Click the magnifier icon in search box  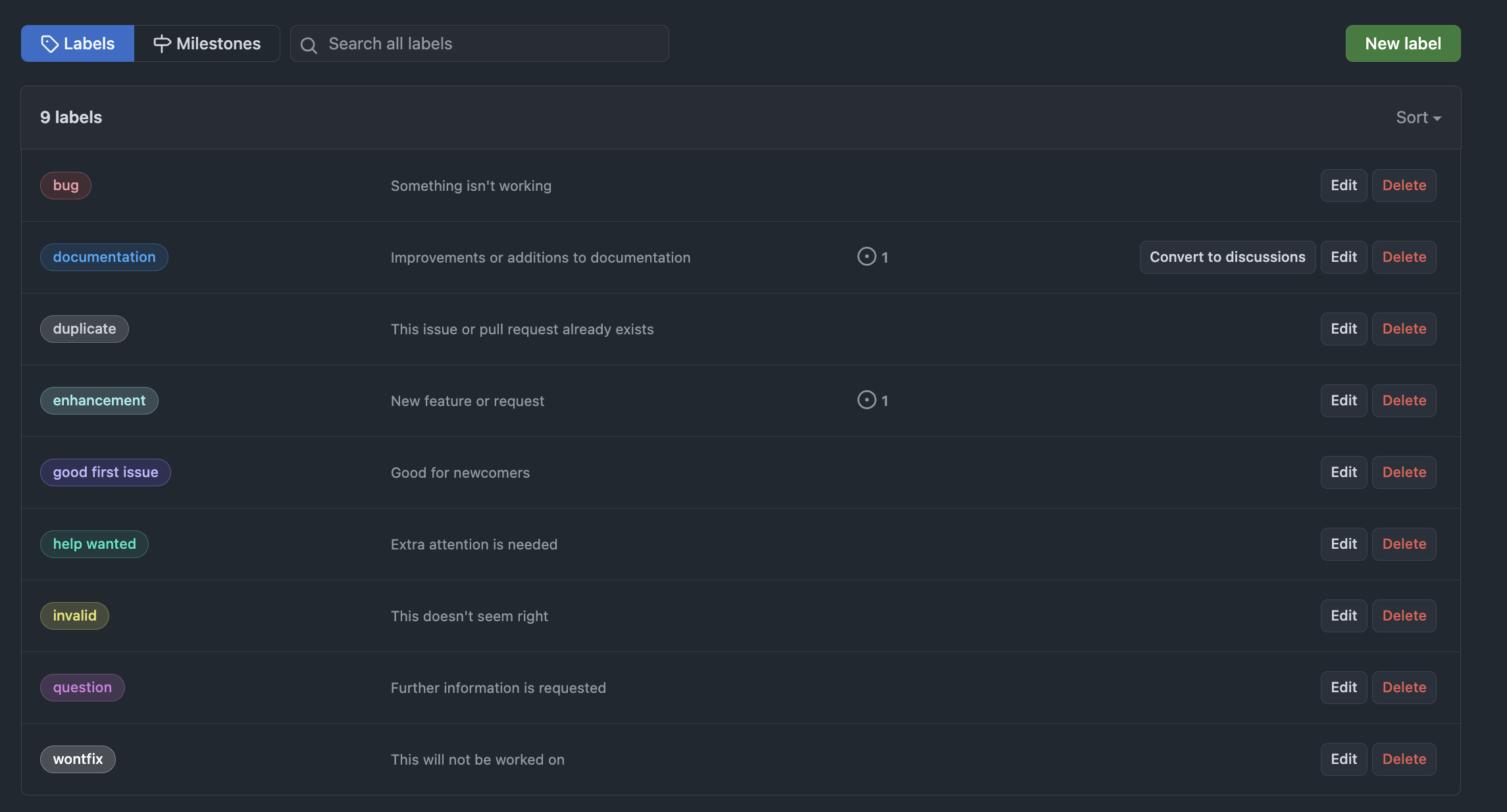(309, 45)
